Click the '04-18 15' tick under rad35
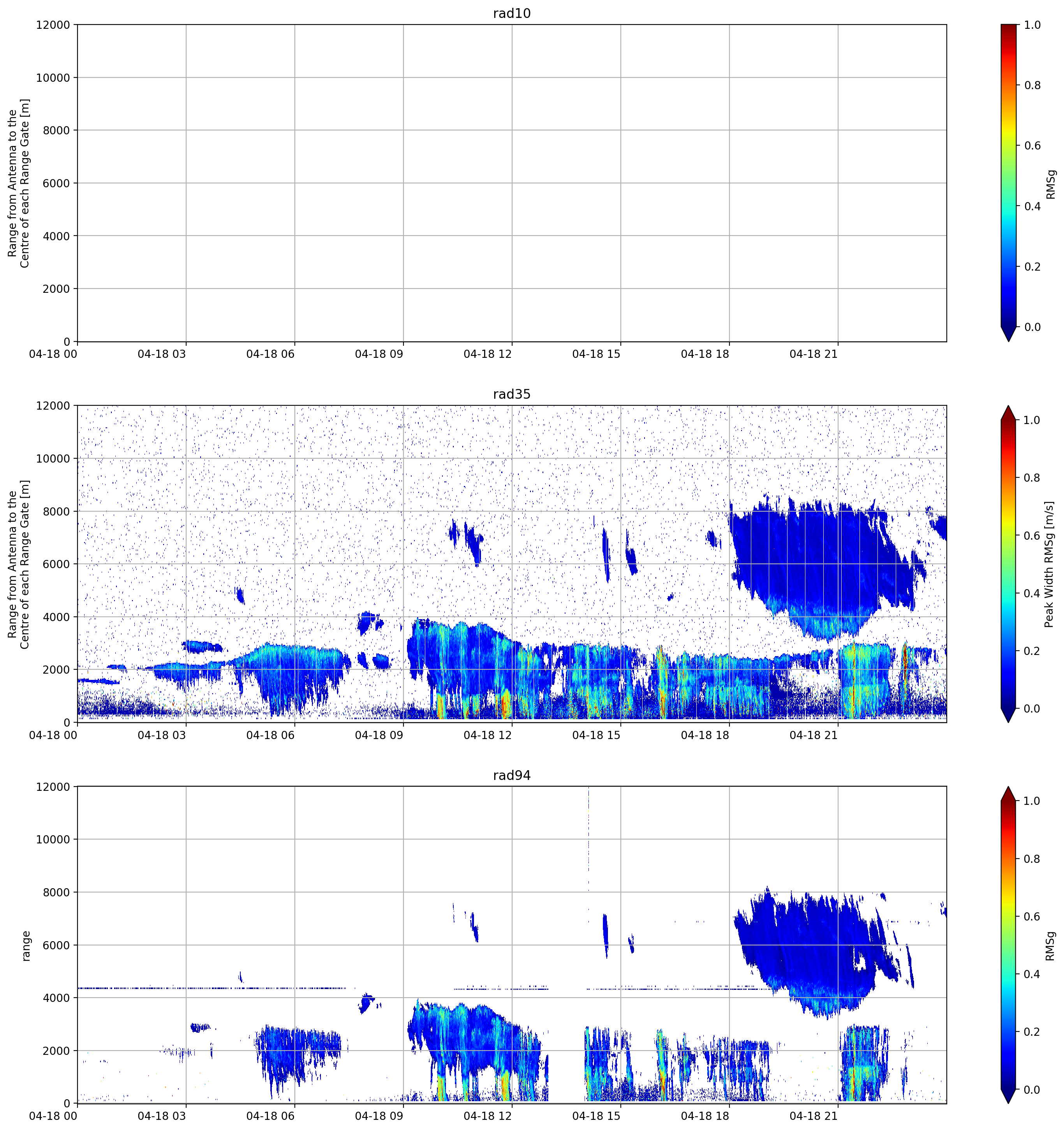 596,735
